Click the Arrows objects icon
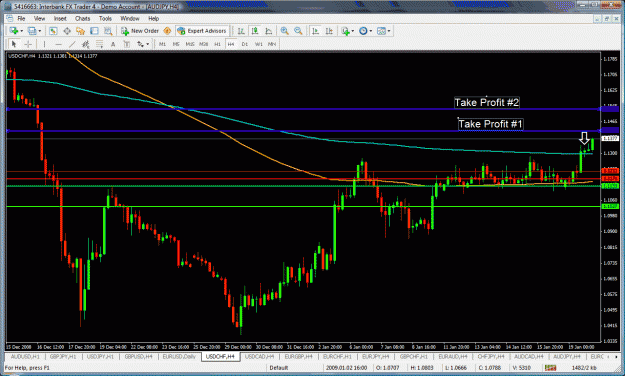625x376 pixels. [x=140, y=44]
